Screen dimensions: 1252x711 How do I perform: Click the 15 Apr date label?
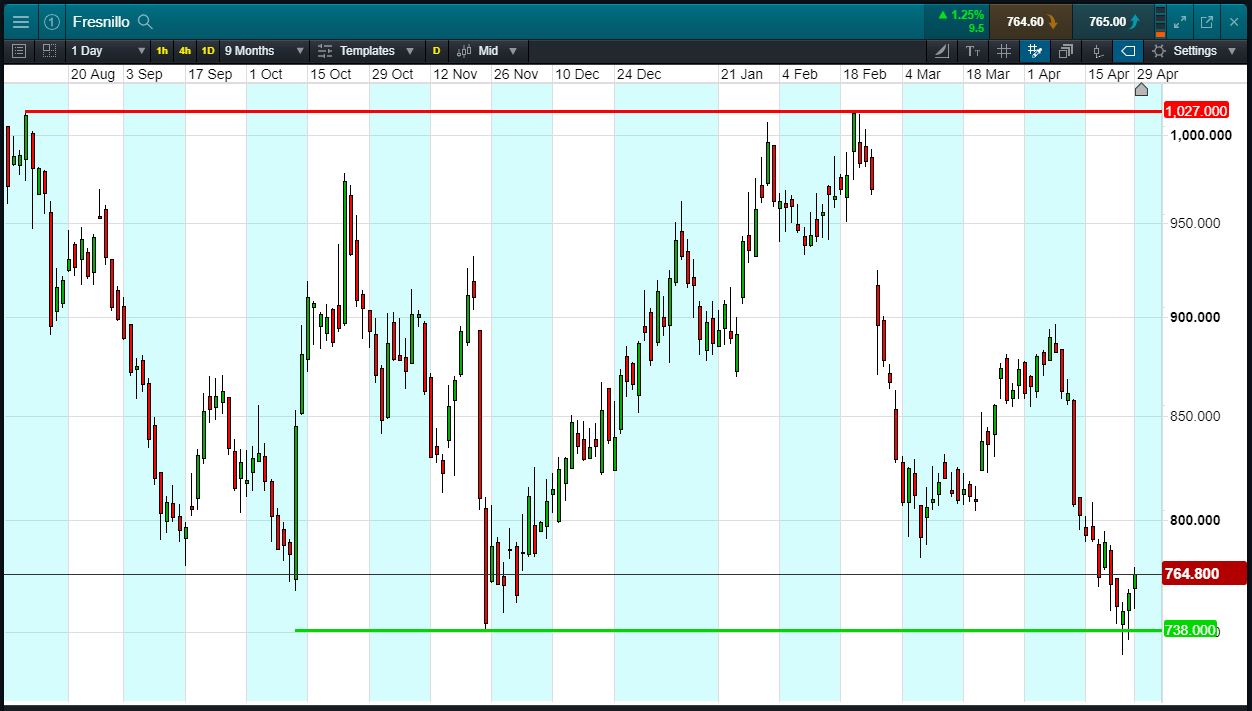[x=1109, y=74]
